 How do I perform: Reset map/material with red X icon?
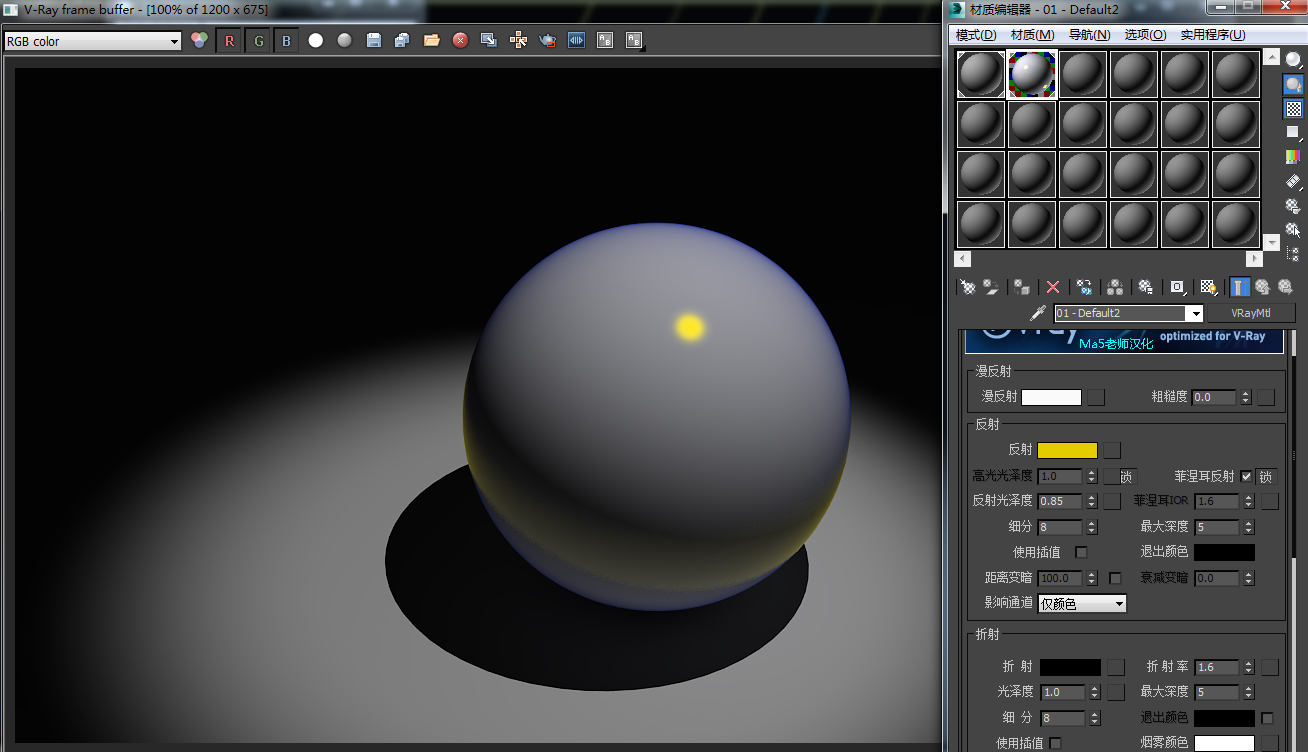1052,287
